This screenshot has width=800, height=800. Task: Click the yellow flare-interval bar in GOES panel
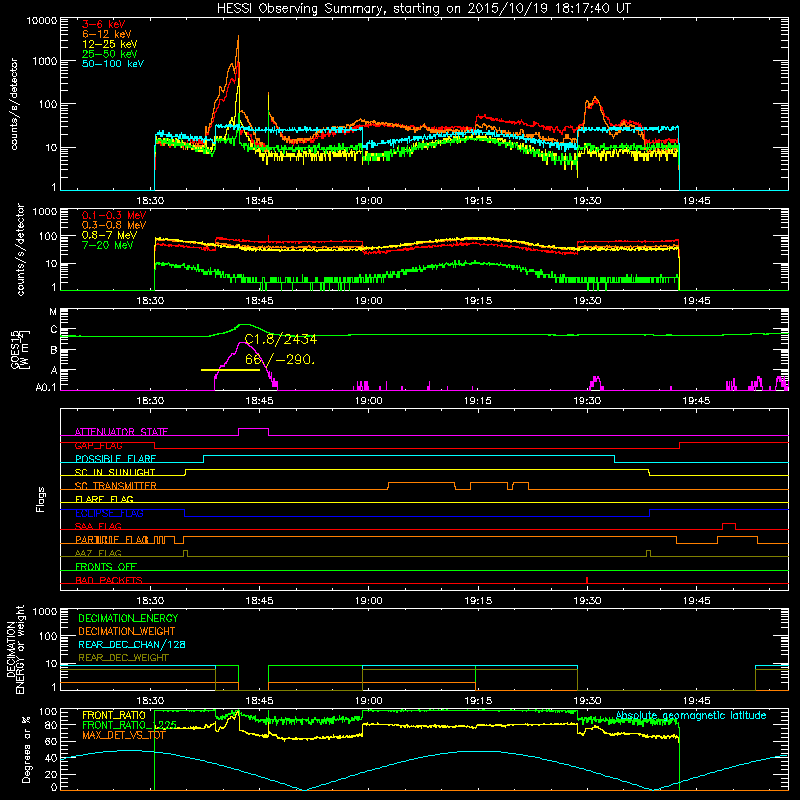pyautogui.click(x=230, y=370)
